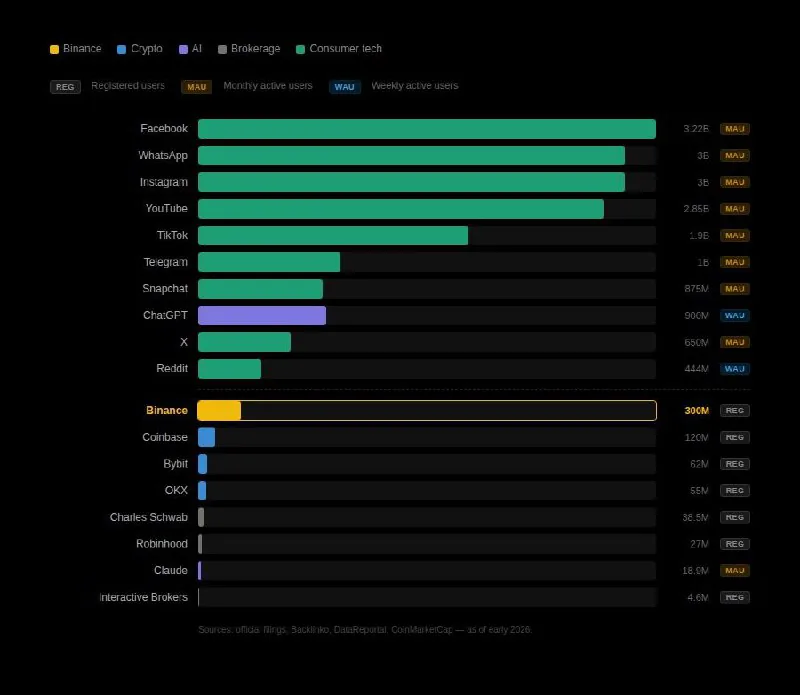
Task: Click the MAU badge beside TikTok's 1.9B
Action: (x=734, y=235)
